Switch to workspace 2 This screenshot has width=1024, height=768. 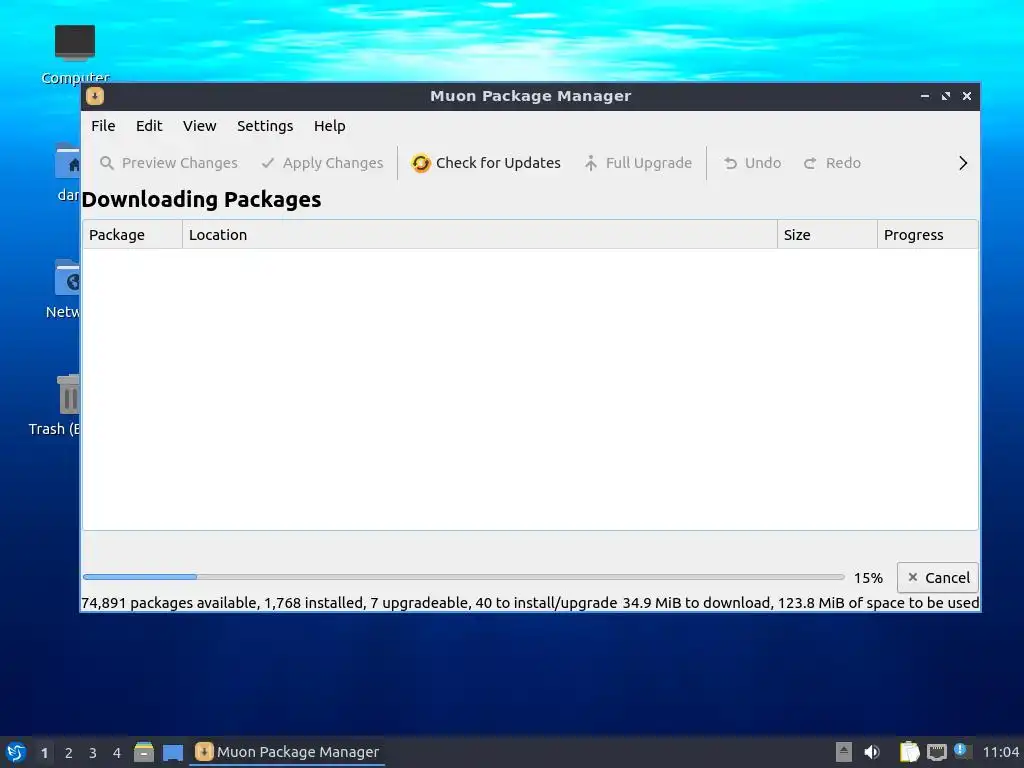[x=69, y=753]
